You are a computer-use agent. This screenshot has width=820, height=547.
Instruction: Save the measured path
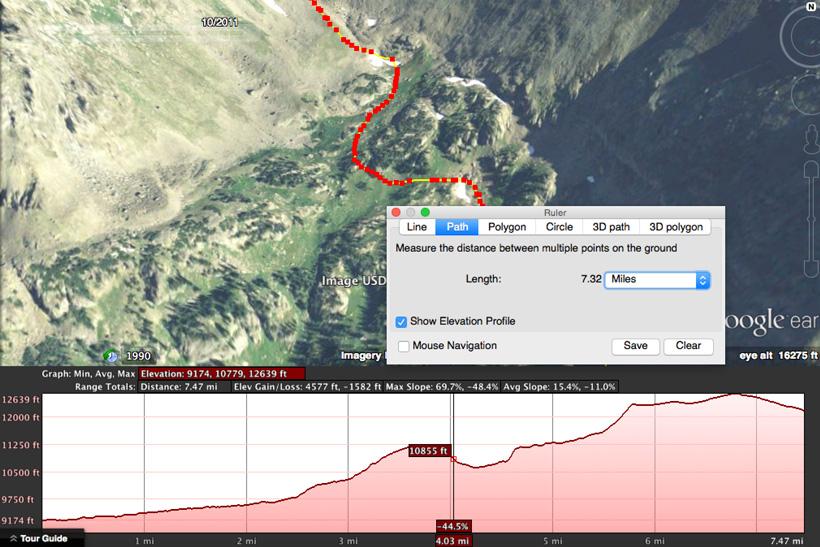pos(635,346)
